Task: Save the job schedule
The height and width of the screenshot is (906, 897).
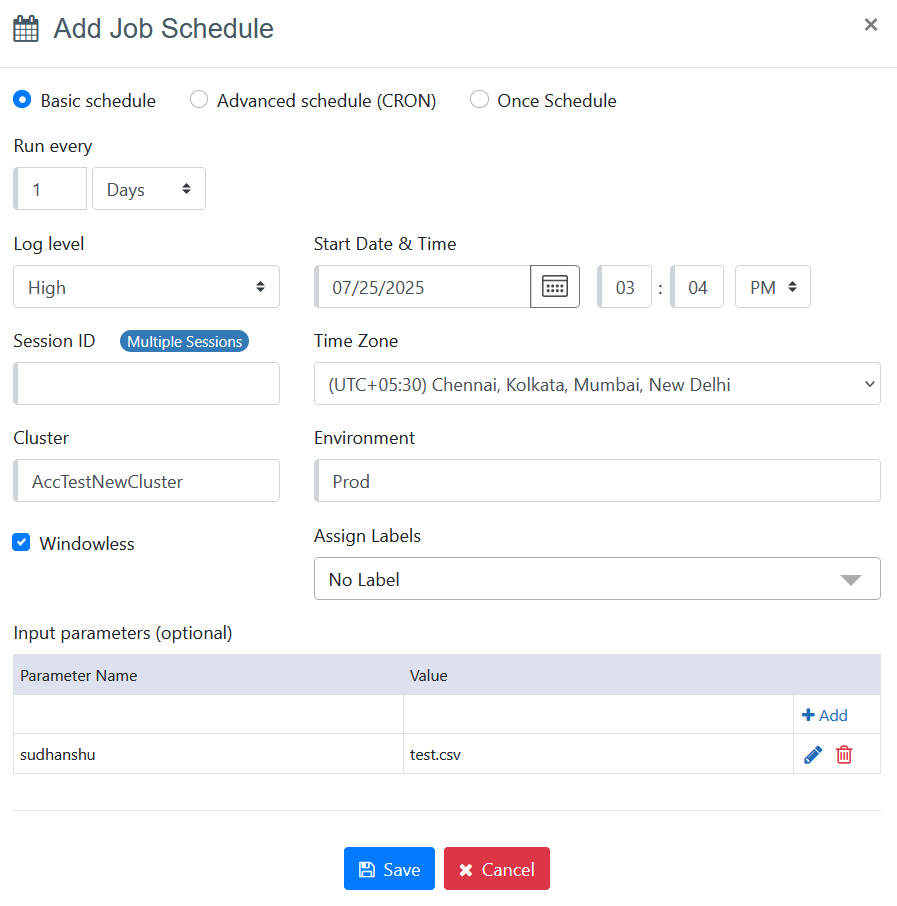Action: (x=389, y=869)
